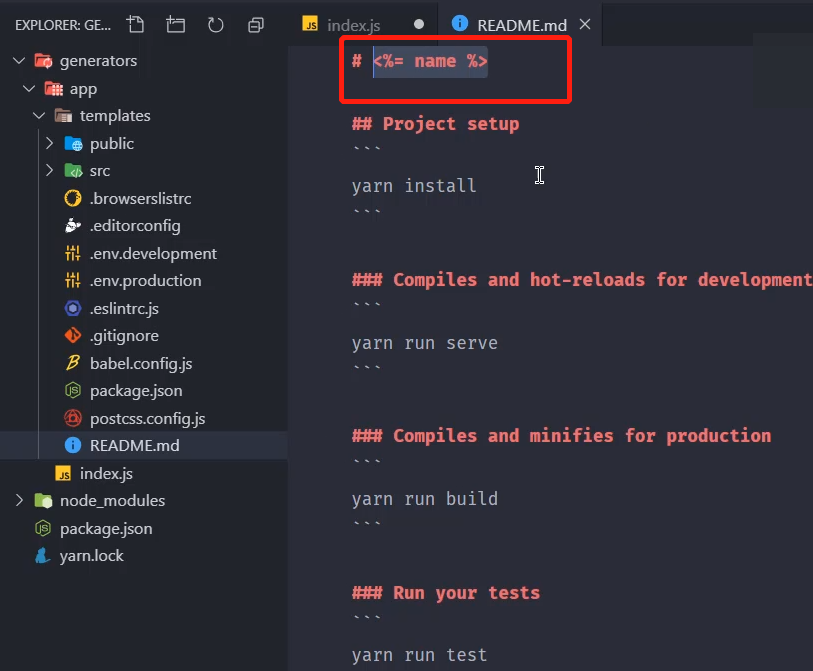Click the generators folder icon
The width and height of the screenshot is (813, 671).
tap(44, 61)
